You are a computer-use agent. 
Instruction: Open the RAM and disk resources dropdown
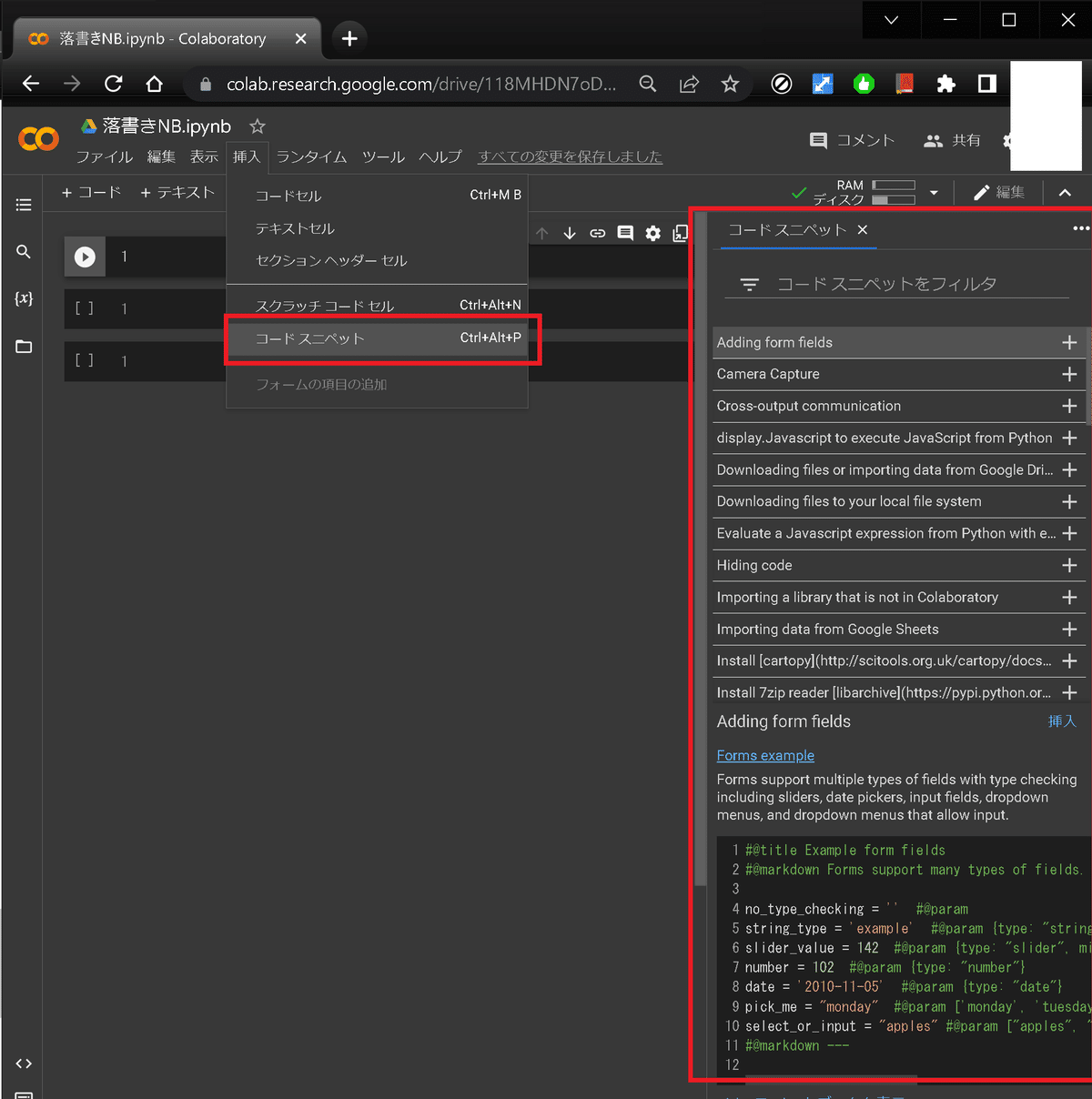click(934, 192)
